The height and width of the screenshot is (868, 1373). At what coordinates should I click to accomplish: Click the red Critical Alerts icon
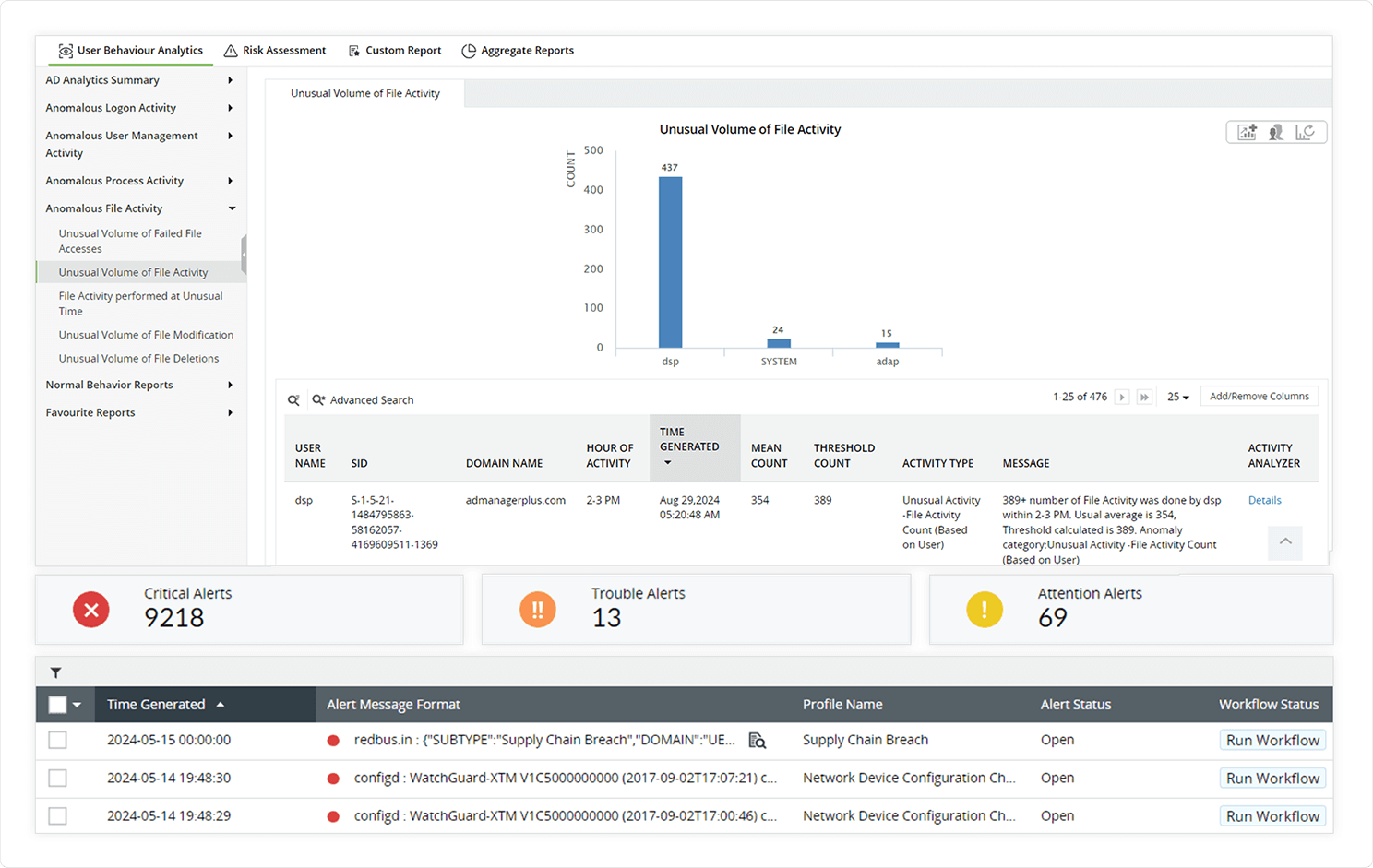(x=91, y=610)
